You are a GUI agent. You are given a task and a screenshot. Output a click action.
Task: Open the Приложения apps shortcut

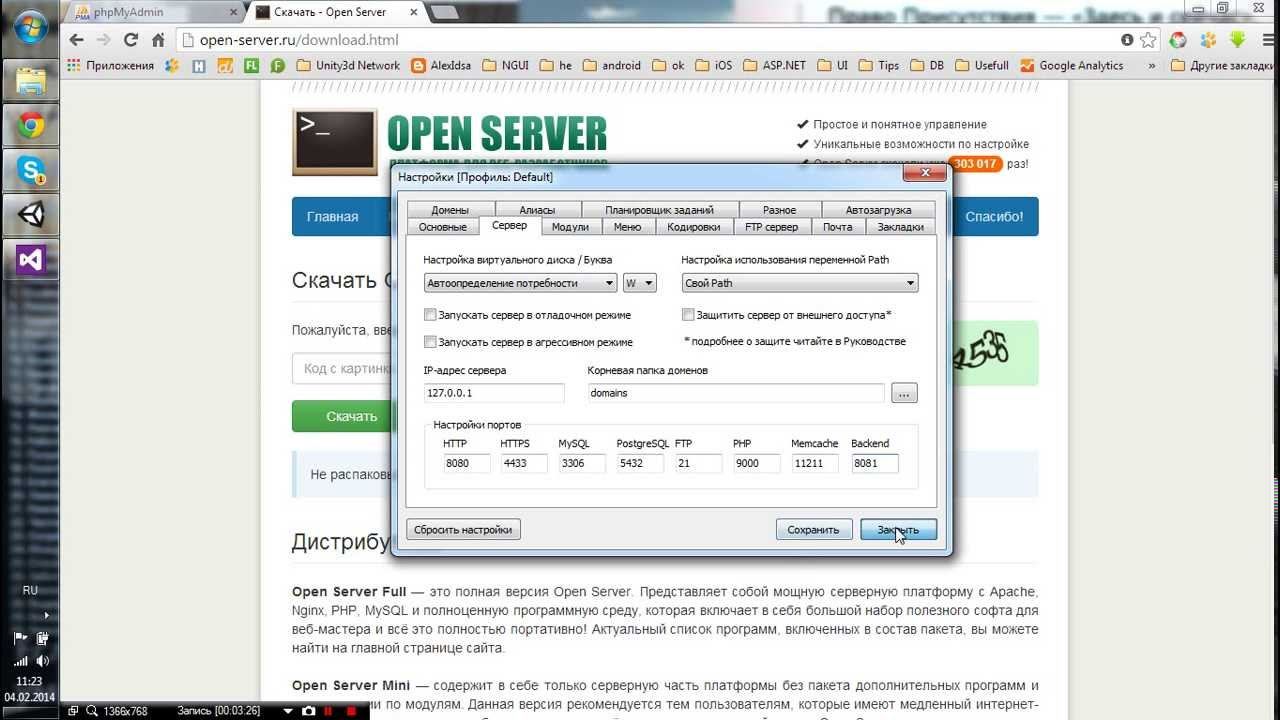coord(110,65)
